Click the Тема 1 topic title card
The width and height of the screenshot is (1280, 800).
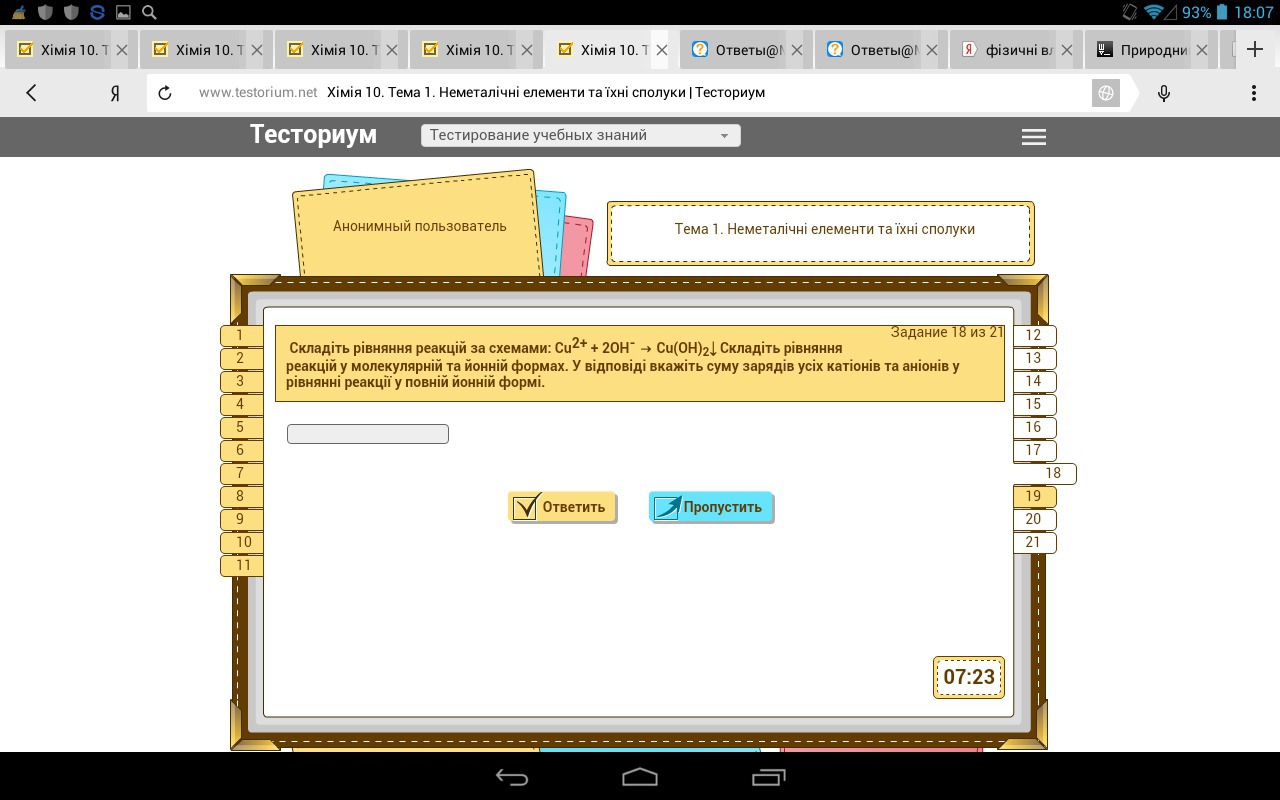(822, 232)
